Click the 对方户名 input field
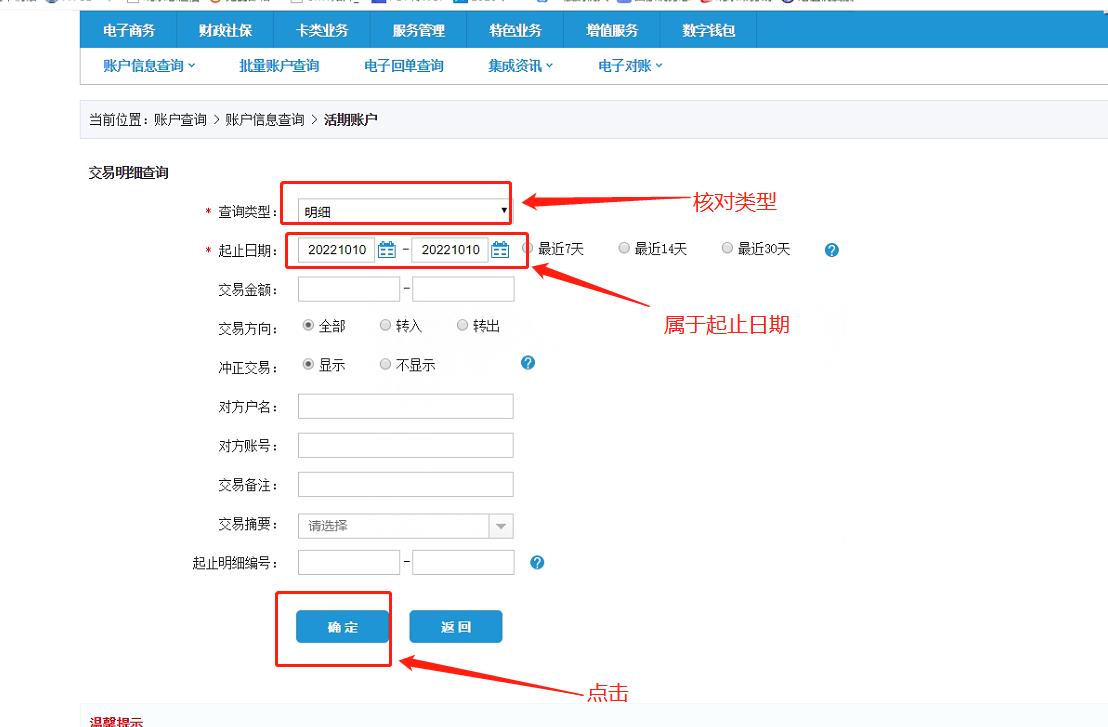Screen dimensions: 1108x727 click(x=405, y=406)
